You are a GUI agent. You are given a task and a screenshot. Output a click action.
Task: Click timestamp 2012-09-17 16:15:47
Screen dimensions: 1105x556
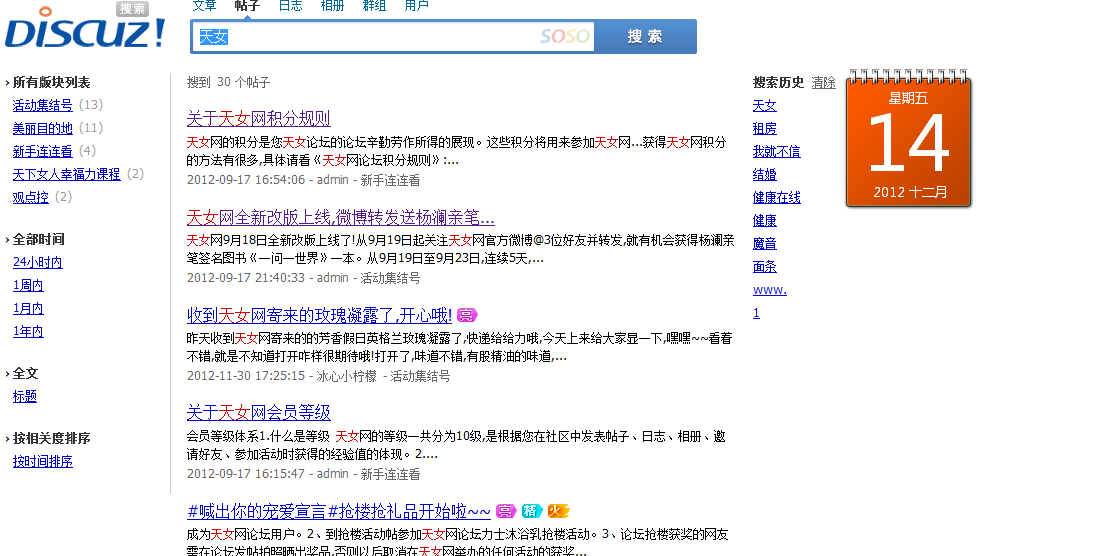[246, 474]
